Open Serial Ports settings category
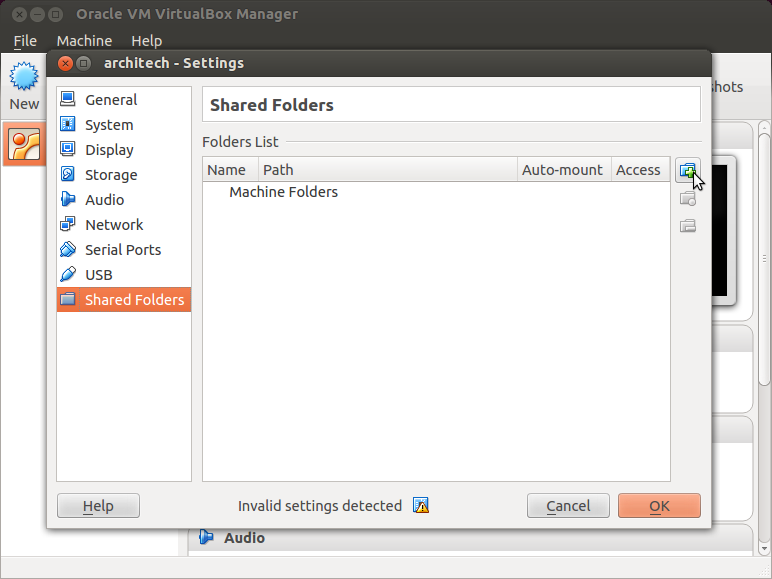The height and width of the screenshot is (579, 772). tap(124, 250)
